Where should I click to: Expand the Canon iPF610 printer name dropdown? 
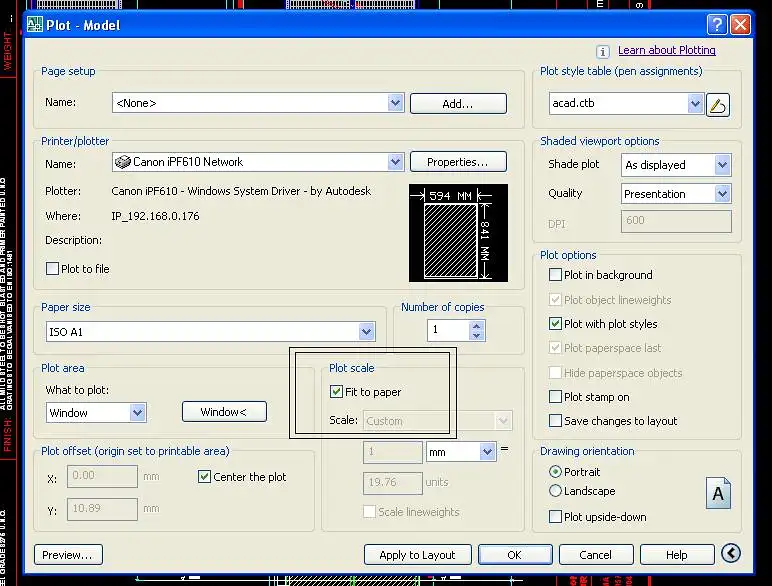pyautogui.click(x=395, y=162)
